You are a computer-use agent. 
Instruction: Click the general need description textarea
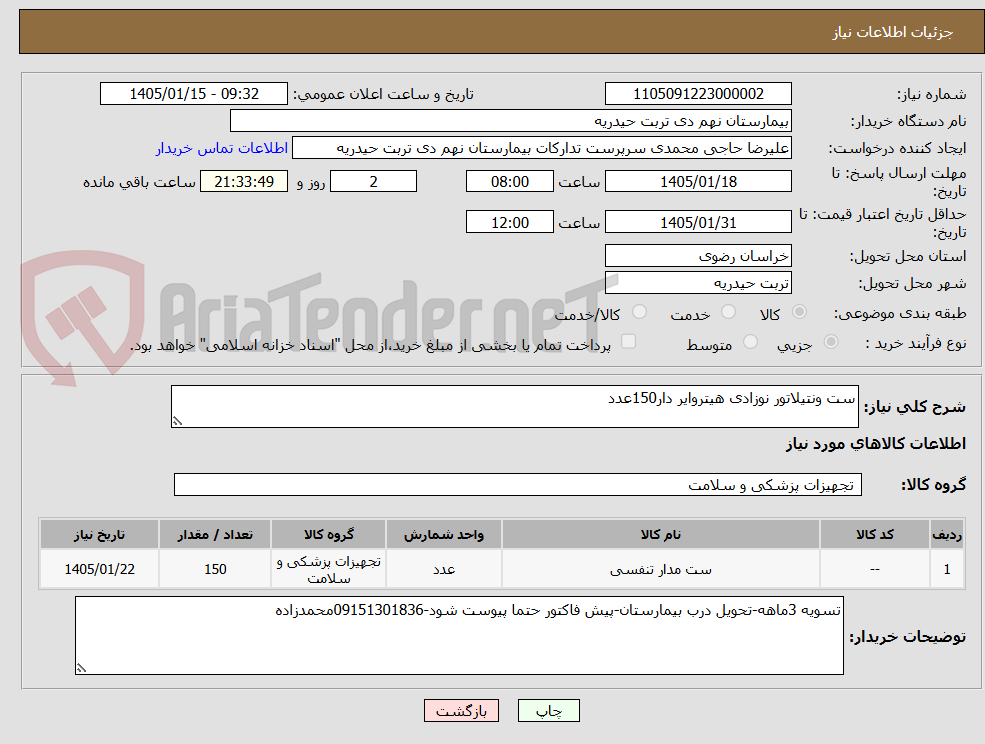(x=514, y=407)
